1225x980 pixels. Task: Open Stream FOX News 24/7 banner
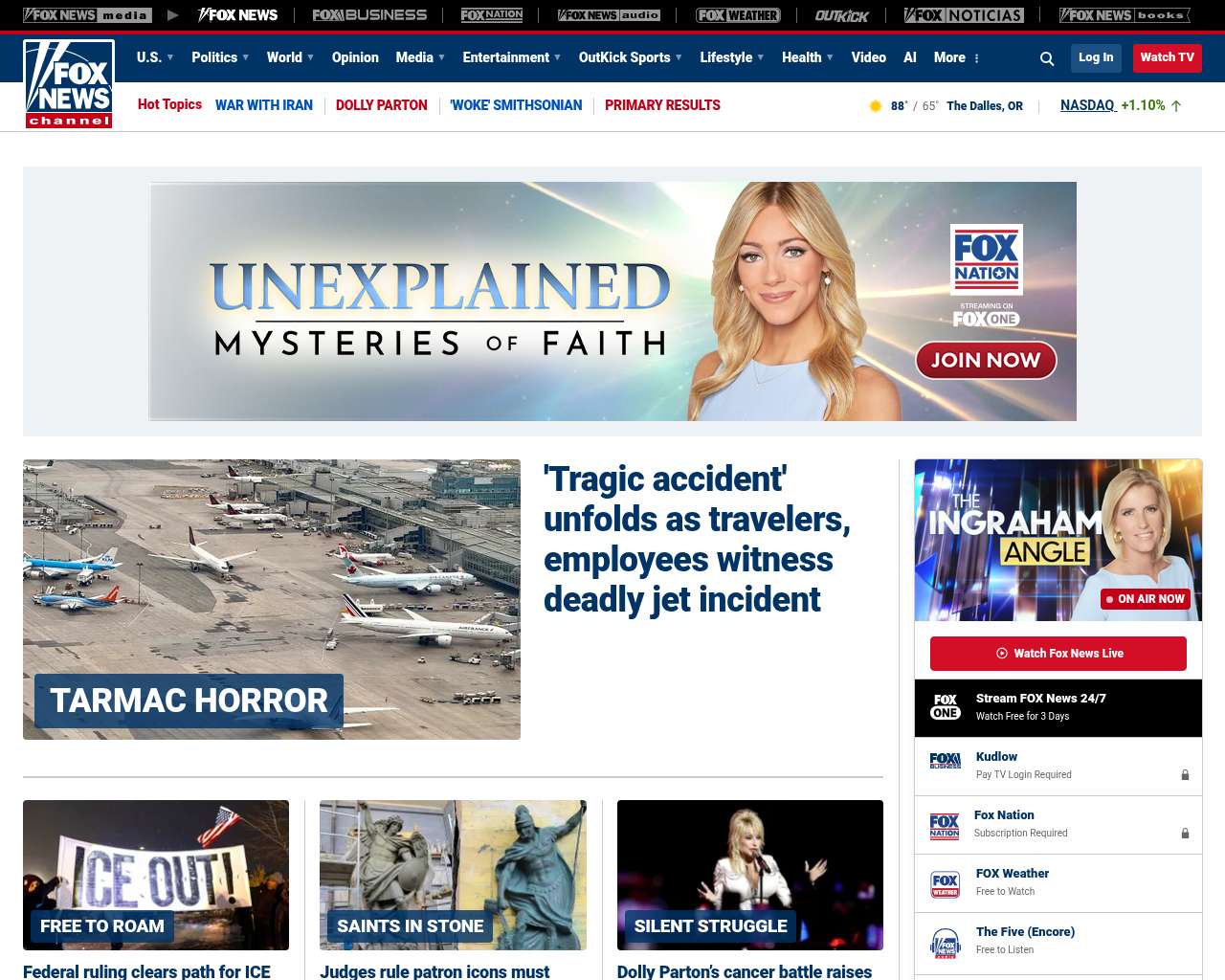[x=1058, y=708]
